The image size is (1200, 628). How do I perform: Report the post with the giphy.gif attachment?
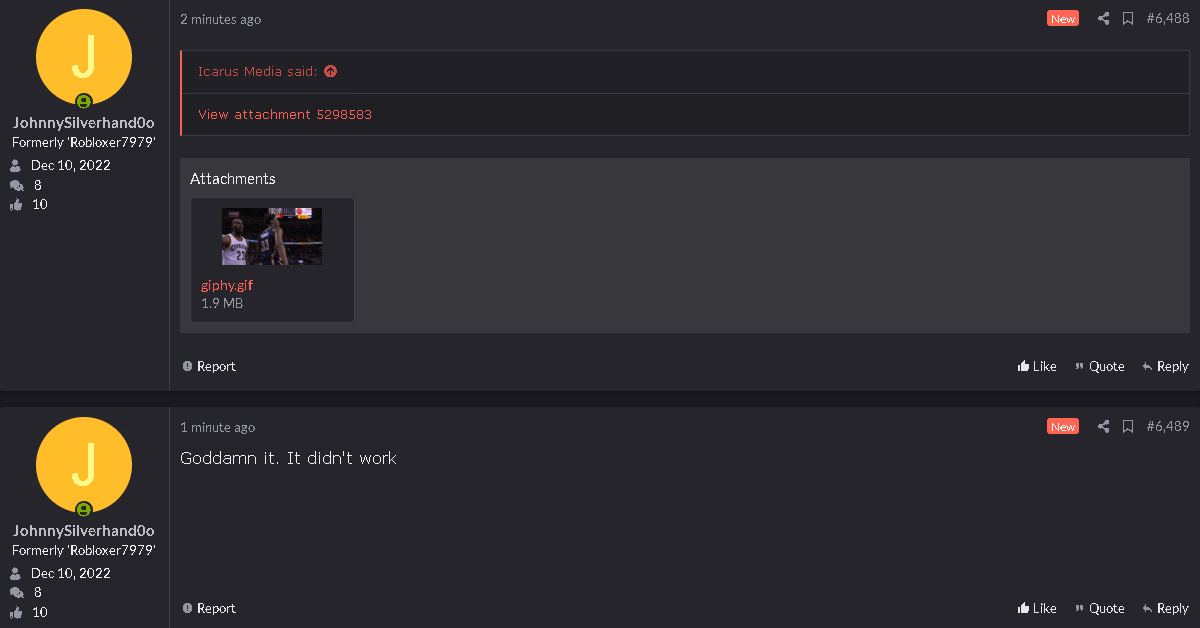point(209,366)
